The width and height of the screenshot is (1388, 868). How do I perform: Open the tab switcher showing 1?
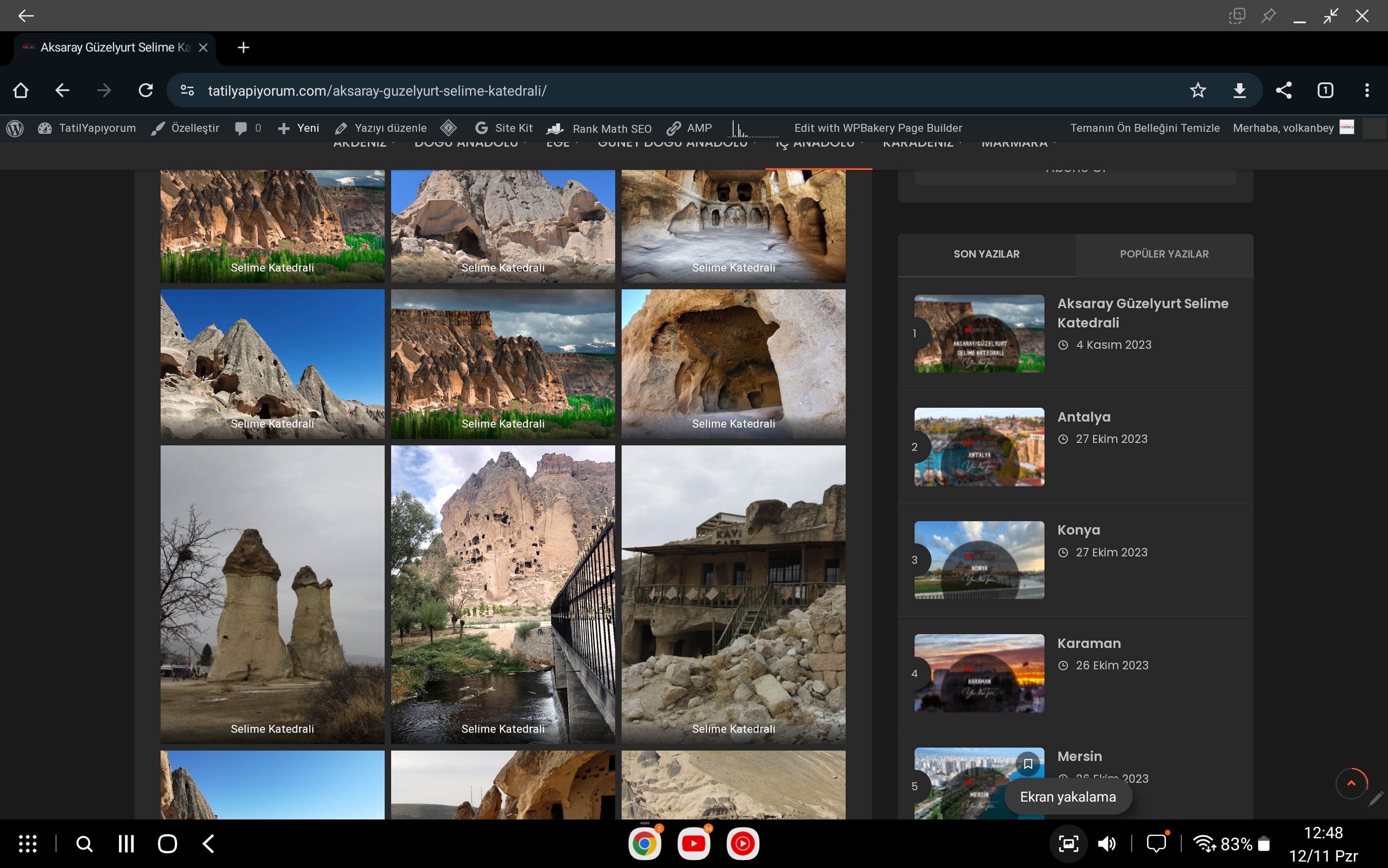pyautogui.click(x=1326, y=90)
